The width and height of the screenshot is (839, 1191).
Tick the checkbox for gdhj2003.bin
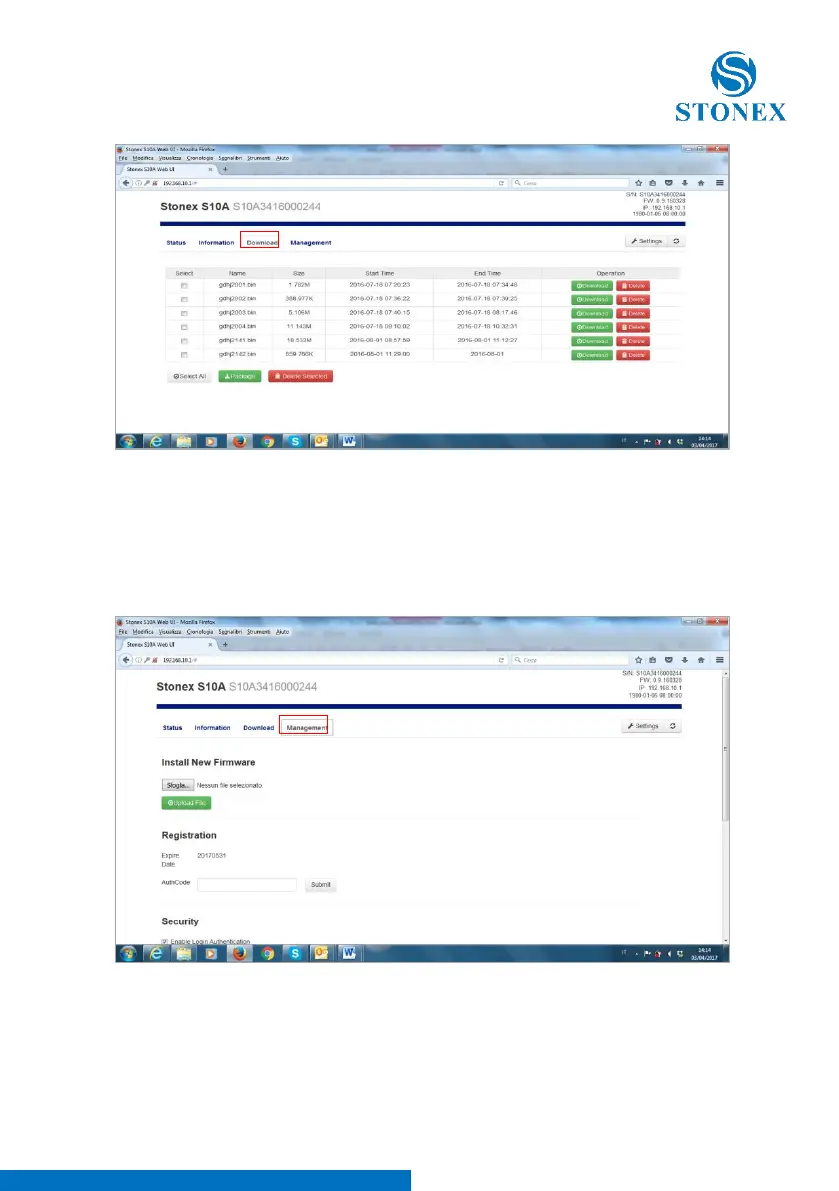184,313
